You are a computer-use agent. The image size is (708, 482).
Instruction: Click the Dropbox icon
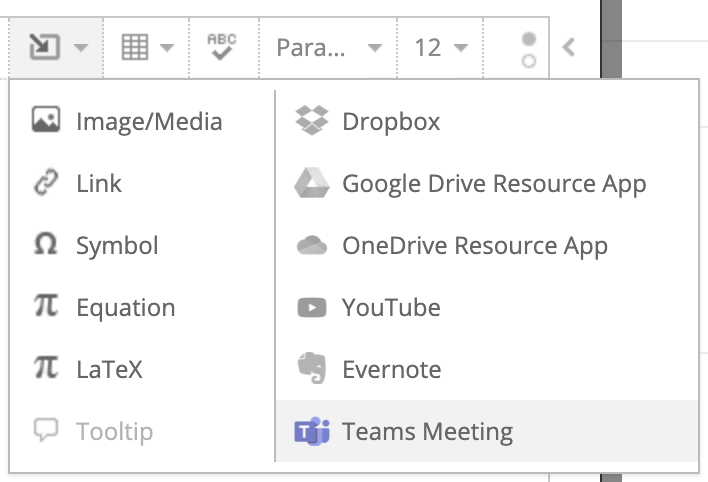312,122
